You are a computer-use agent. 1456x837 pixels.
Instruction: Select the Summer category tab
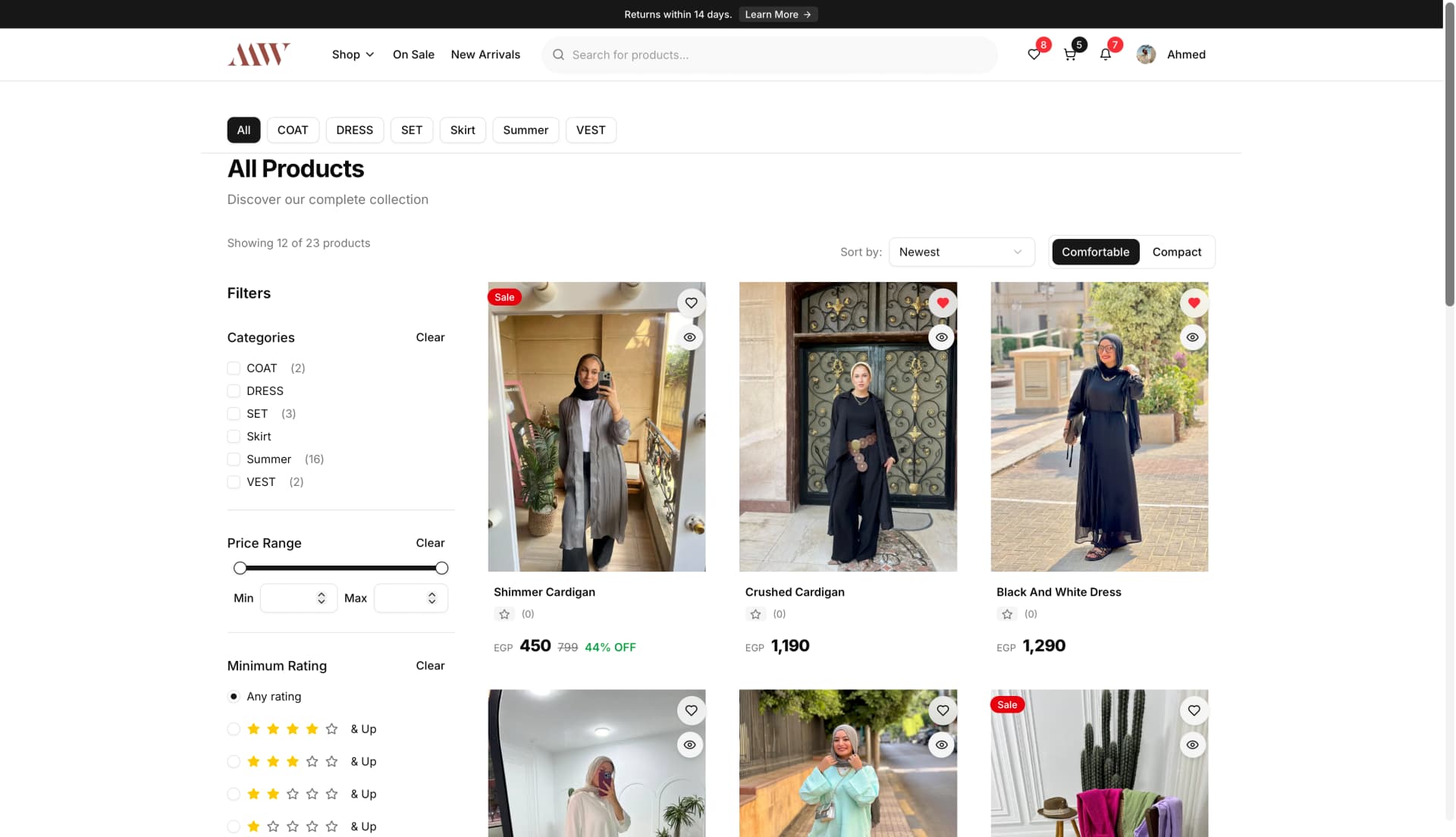click(x=526, y=130)
